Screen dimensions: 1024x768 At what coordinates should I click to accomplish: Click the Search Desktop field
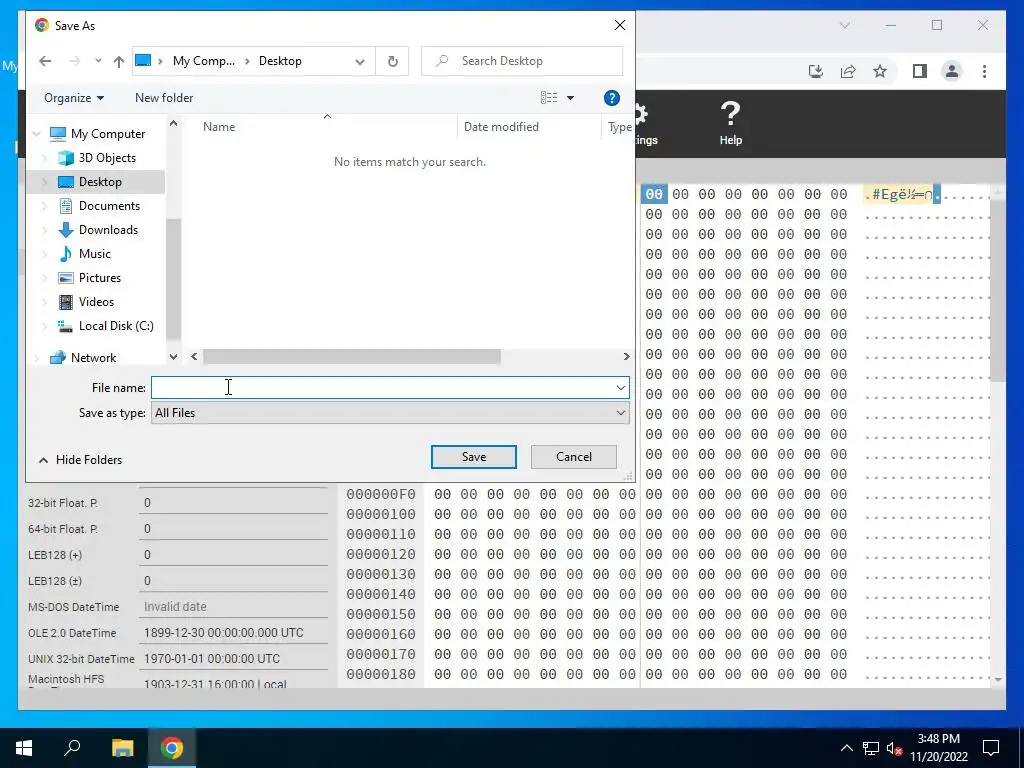522,61
